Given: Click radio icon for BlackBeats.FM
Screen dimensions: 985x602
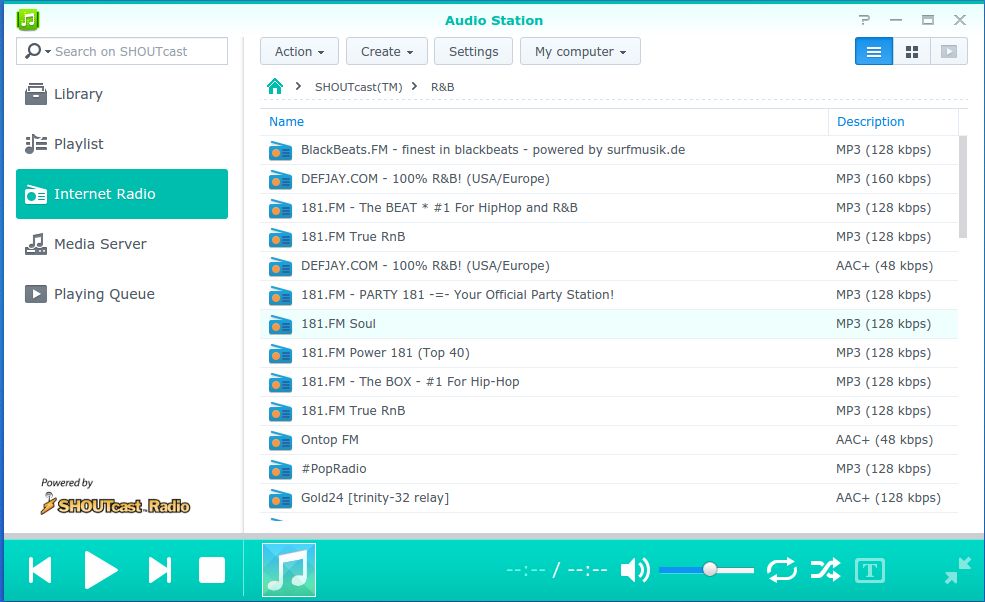Looking at the screenshot, I should point(280,151).
